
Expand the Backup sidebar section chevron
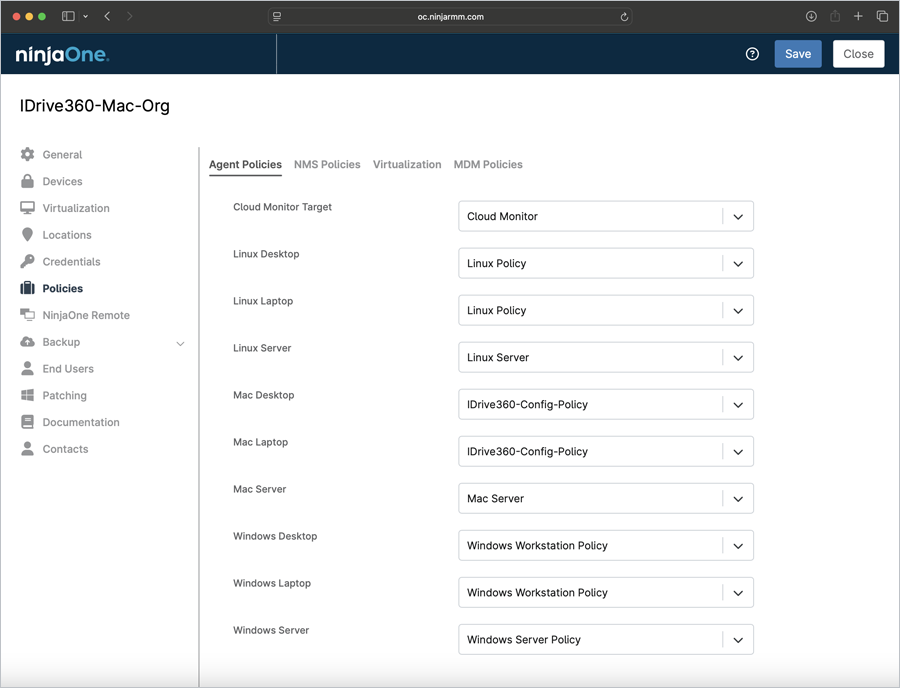click(x=180, y=343)
